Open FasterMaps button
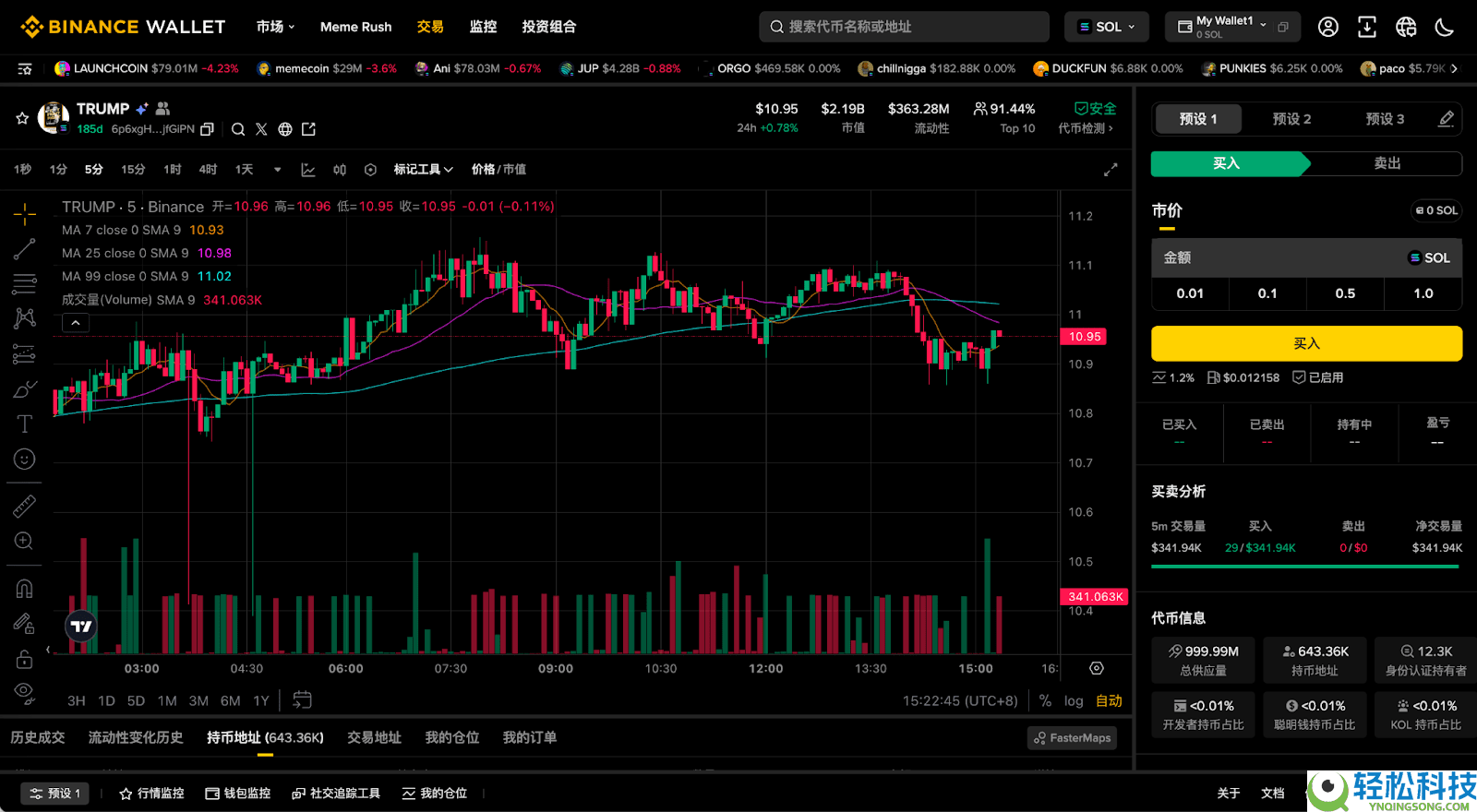This screenshot has width=1477, height=812. pyautogui.click(x=1072, y=738)
